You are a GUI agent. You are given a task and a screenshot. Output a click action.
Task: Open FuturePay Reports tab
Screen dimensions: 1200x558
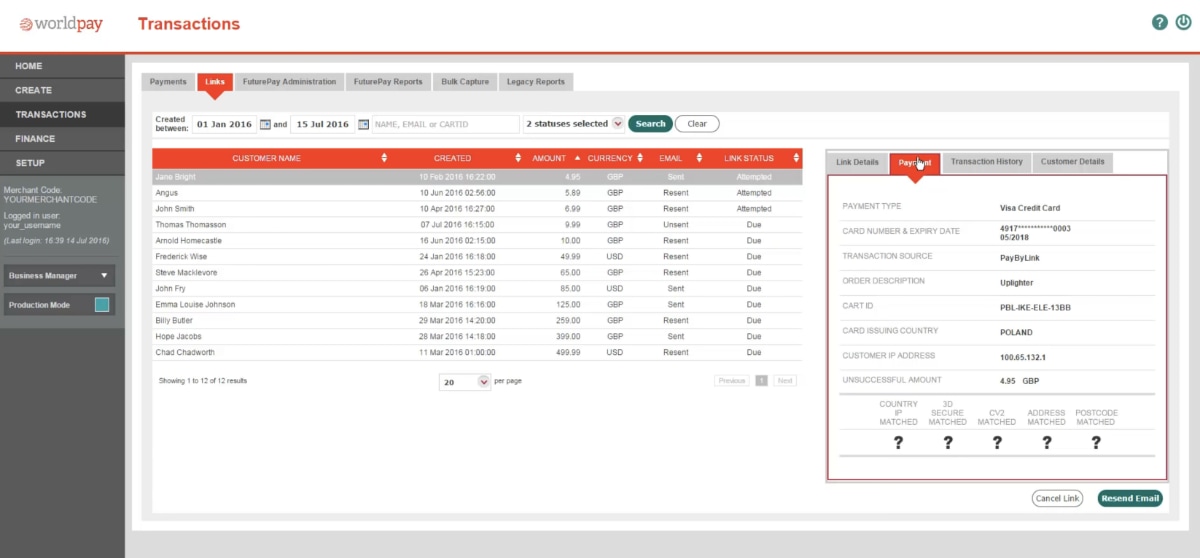pyautogui.click(x=388, y=82)
